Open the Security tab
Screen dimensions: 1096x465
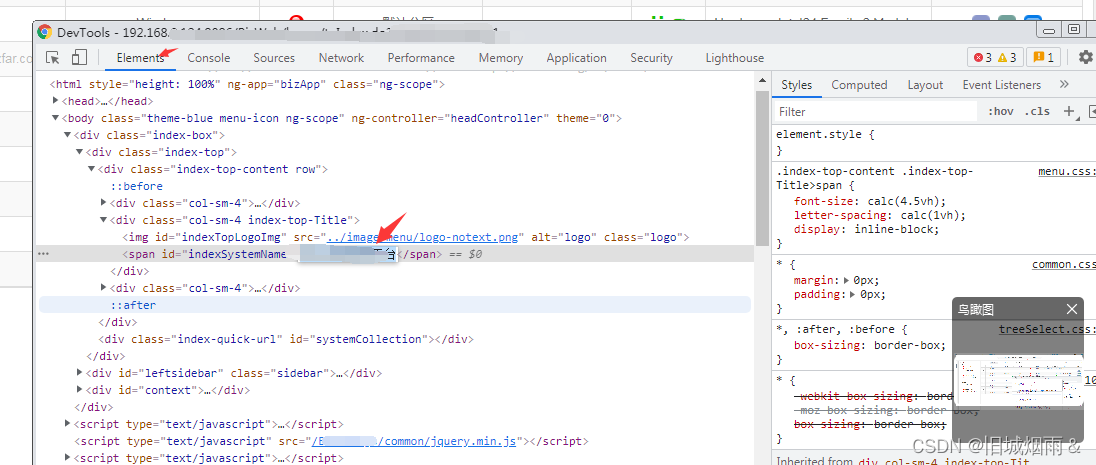point(651,58)
